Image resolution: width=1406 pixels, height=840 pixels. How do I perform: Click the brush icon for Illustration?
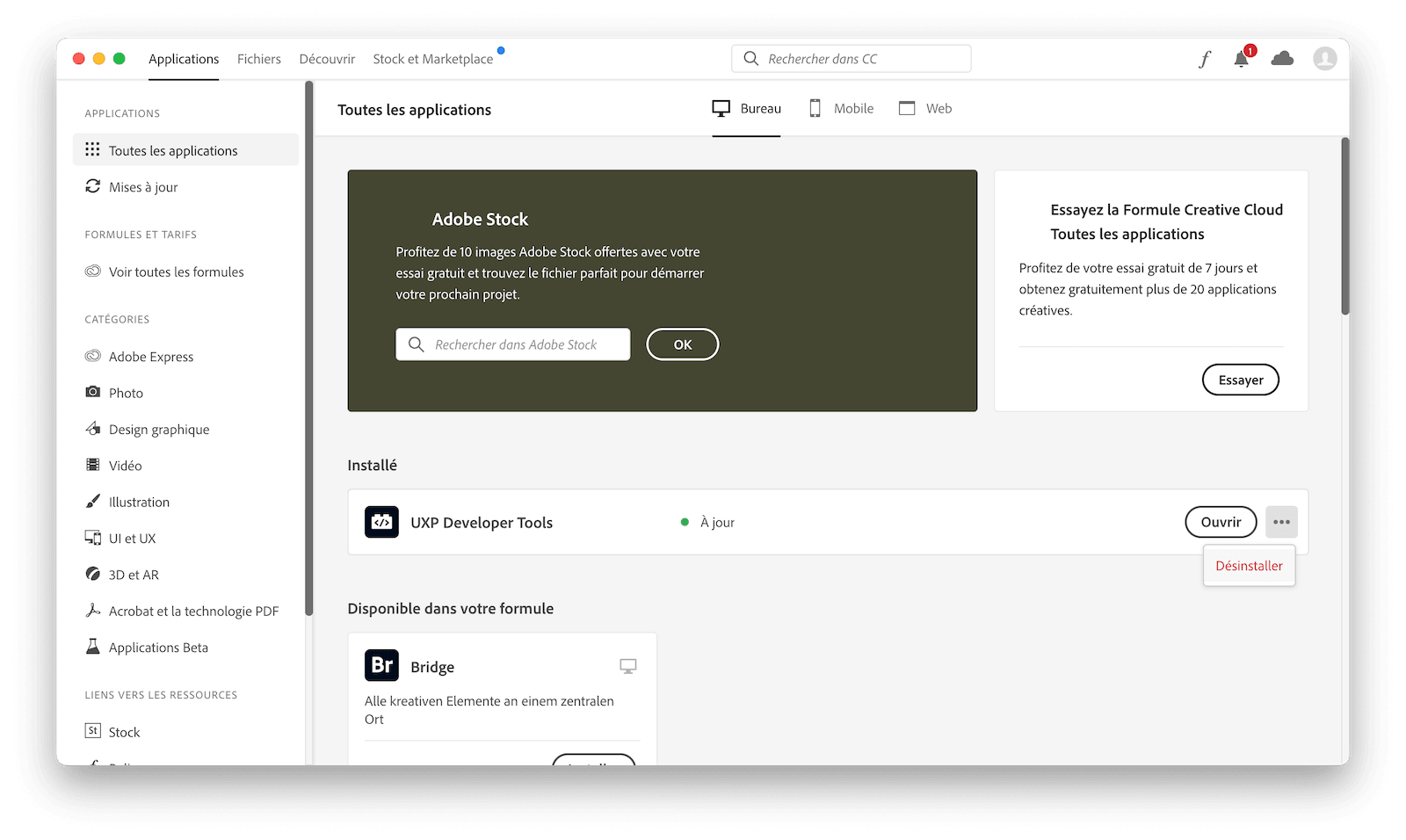[92, 502]
